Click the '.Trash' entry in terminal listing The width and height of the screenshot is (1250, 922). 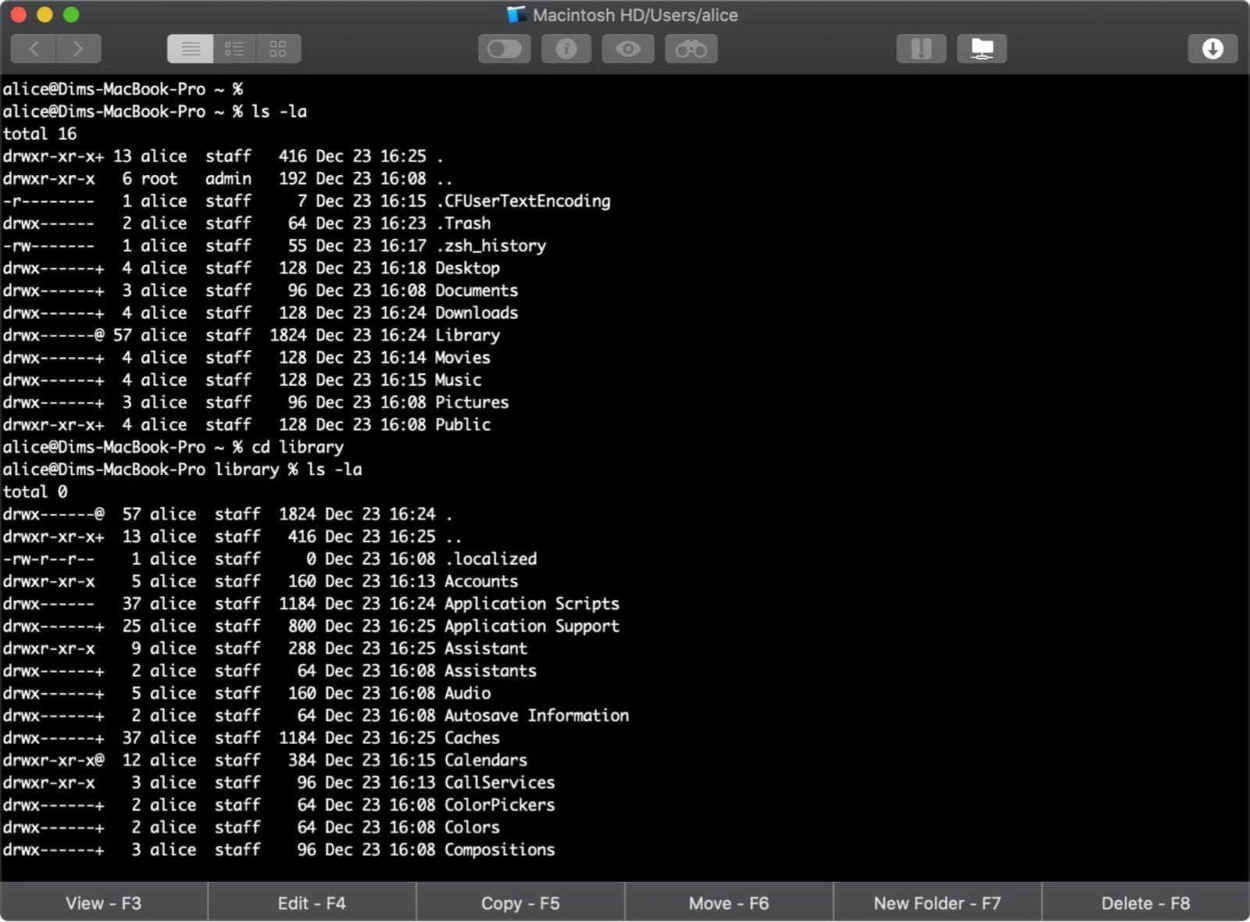pyautogui.click(x=463, y=223)
